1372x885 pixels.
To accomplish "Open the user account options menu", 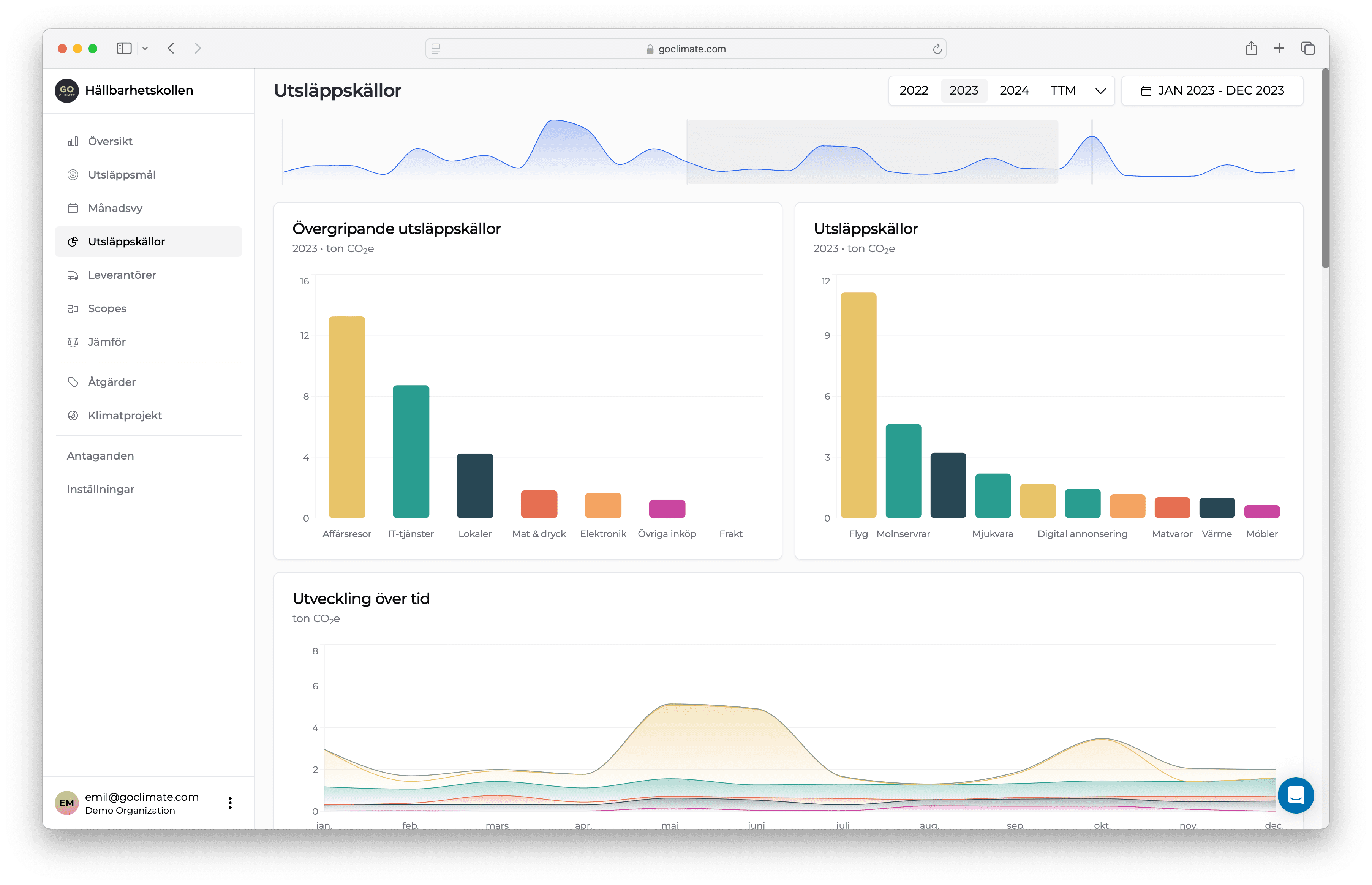I will click(230, 803).
